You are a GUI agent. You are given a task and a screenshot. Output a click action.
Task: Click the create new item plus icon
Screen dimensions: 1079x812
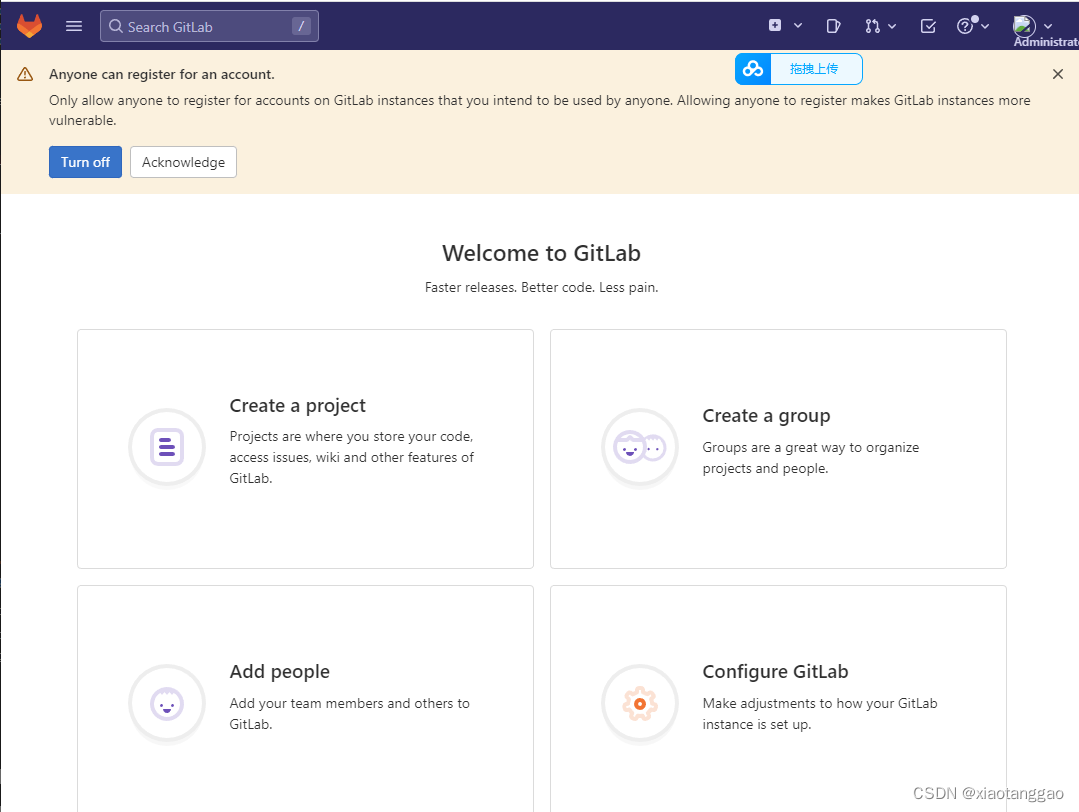tap(777, 25)
